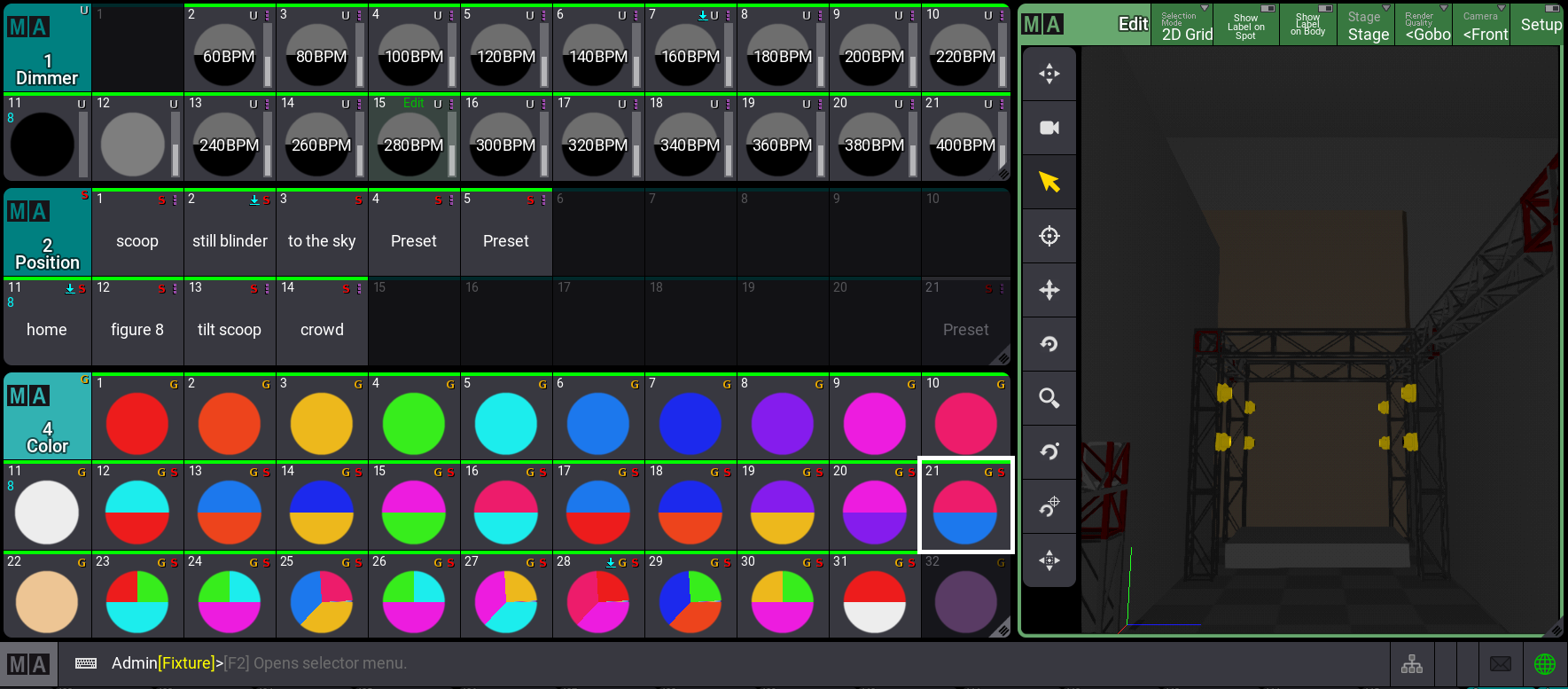Select the 200BPM dimmer preset
1568x689 pixels.
pos(874,49)
